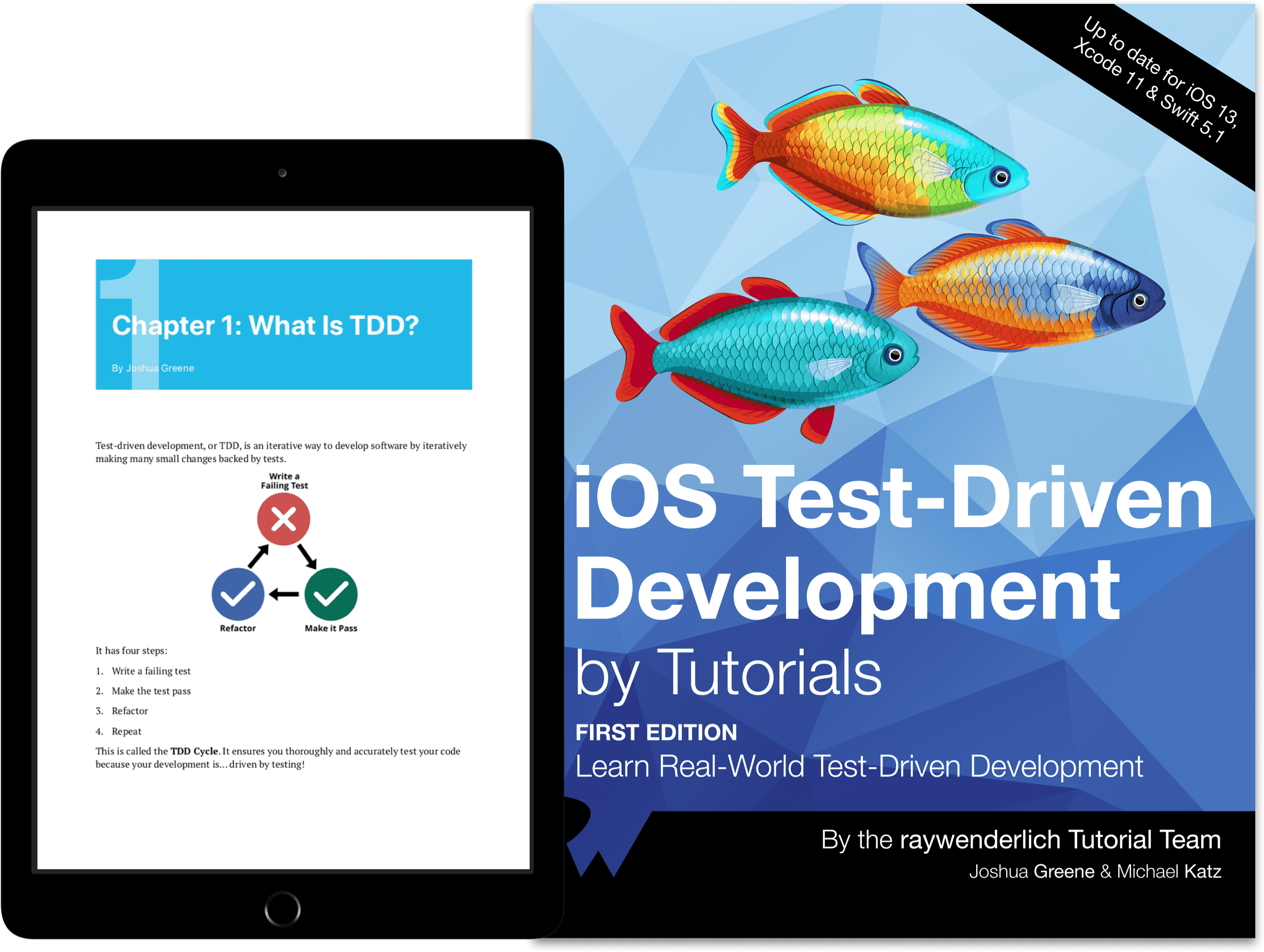Click the 'Write a Failing Test' diagram label
The image size is (1264, 952).
point(284,481)
